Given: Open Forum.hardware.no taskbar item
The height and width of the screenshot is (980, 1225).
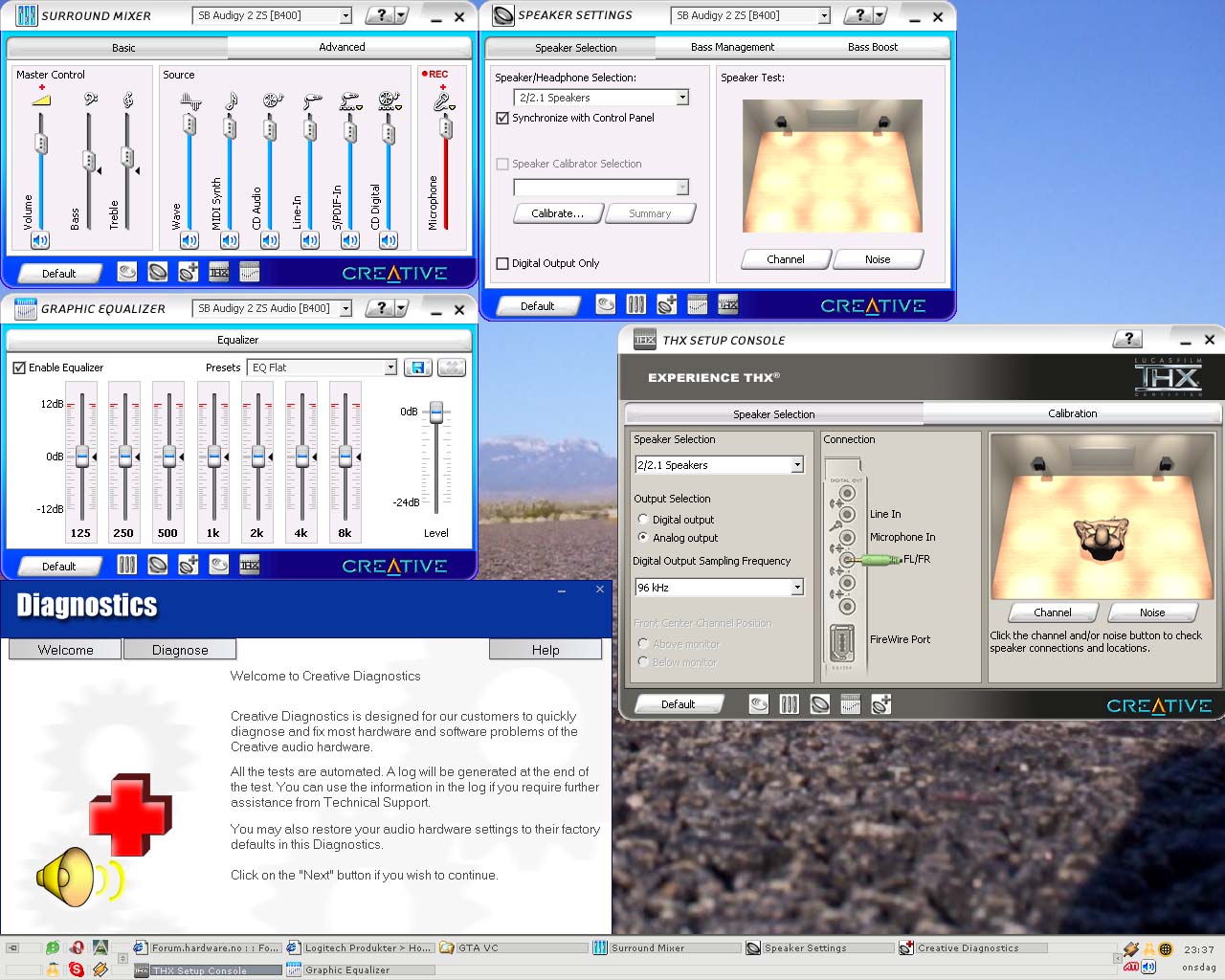Looking at the screenshot, I should [x=207, y=947].
